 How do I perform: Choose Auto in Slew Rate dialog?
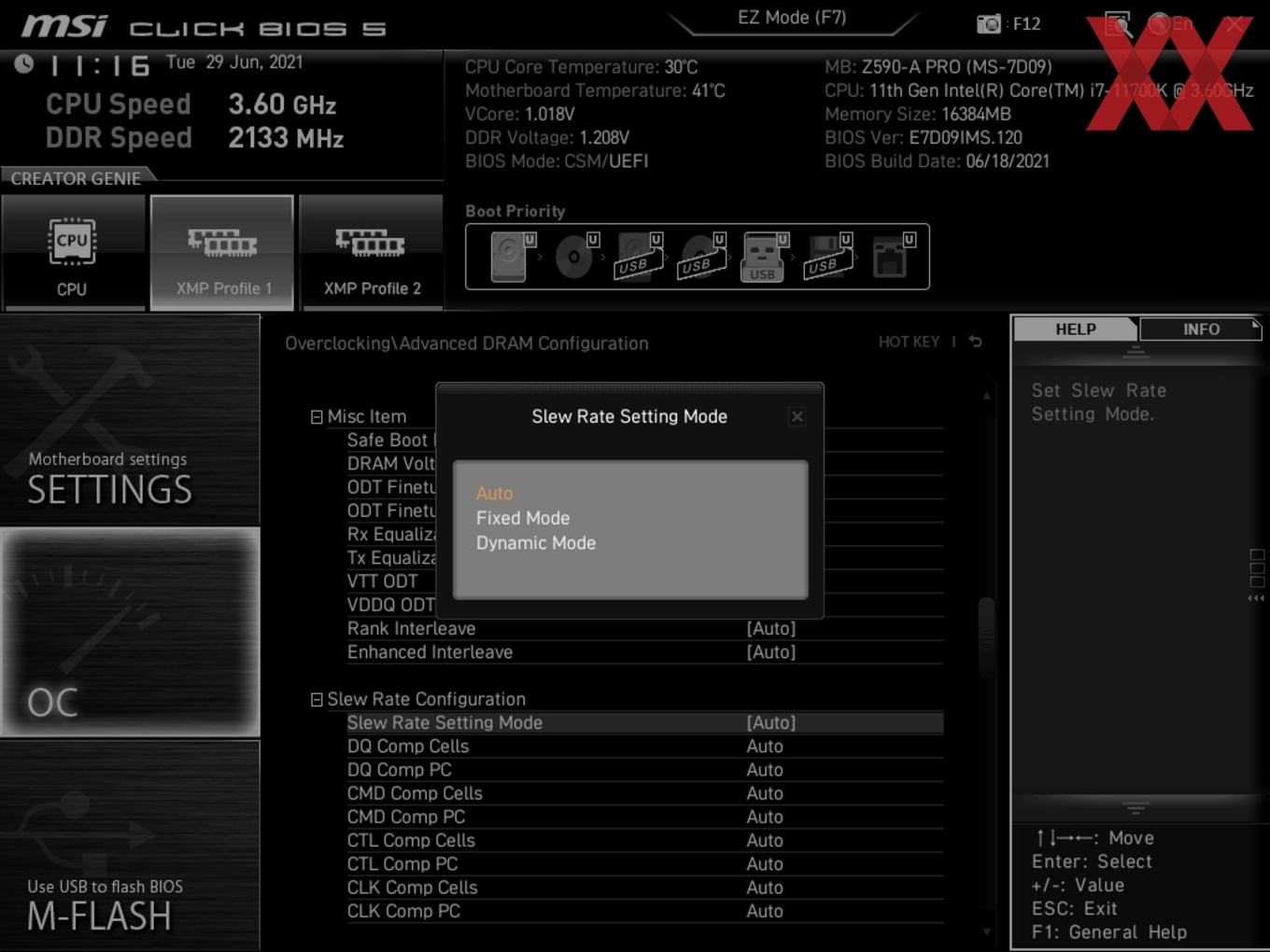click(494, 493)
